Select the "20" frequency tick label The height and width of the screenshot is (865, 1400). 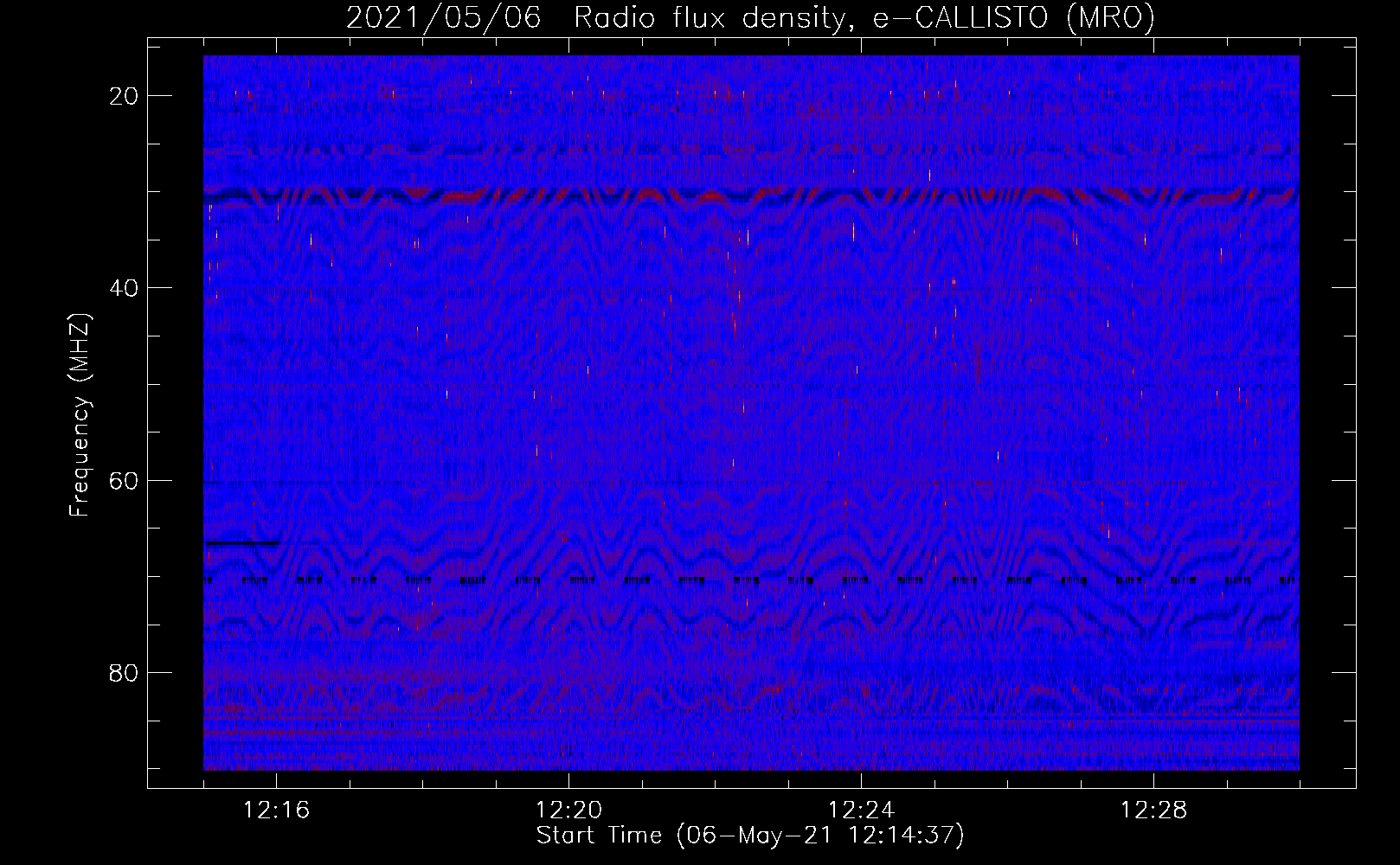[125, 95]
